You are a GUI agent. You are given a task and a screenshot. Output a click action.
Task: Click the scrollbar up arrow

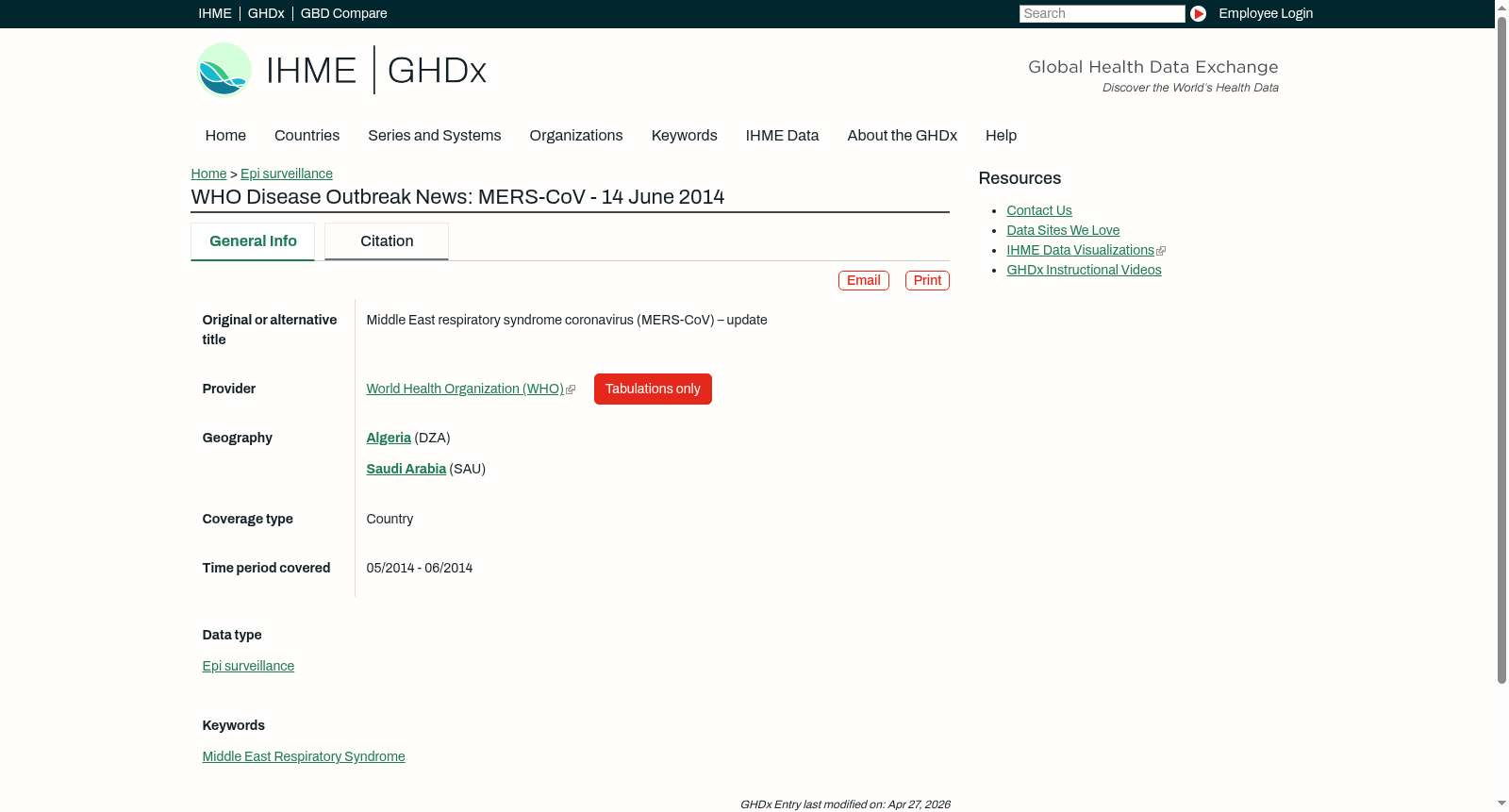click(x=1501, y=7)
